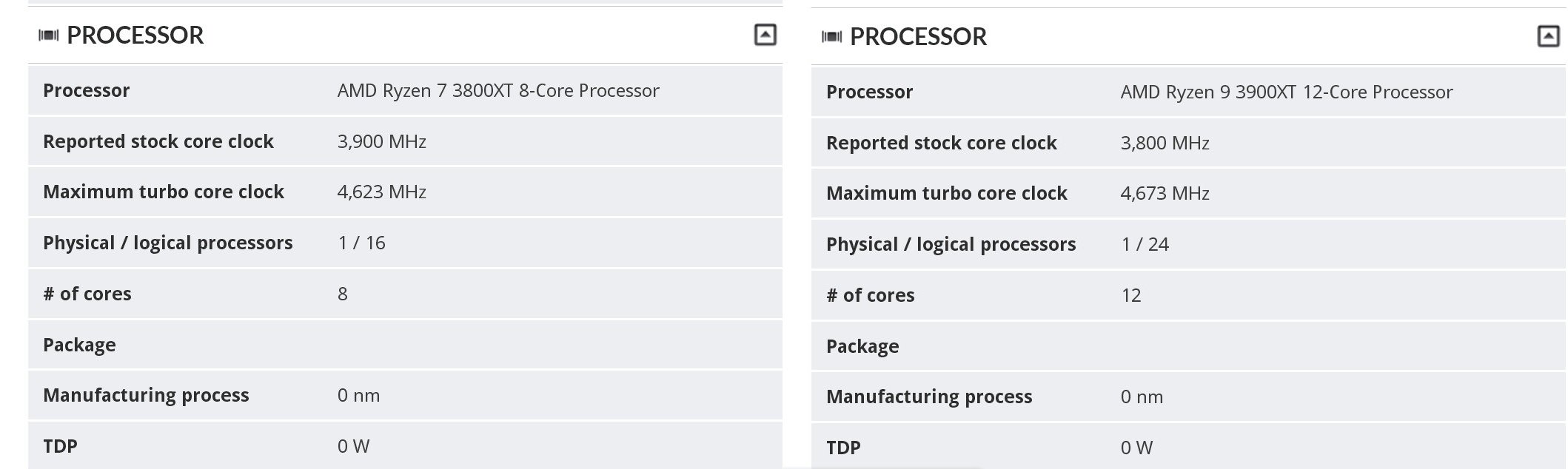This screenshot has width=1568, height=469.
Task: Click the 4,623 MHz maximum turbo clock value
Action: click(381, 192)
